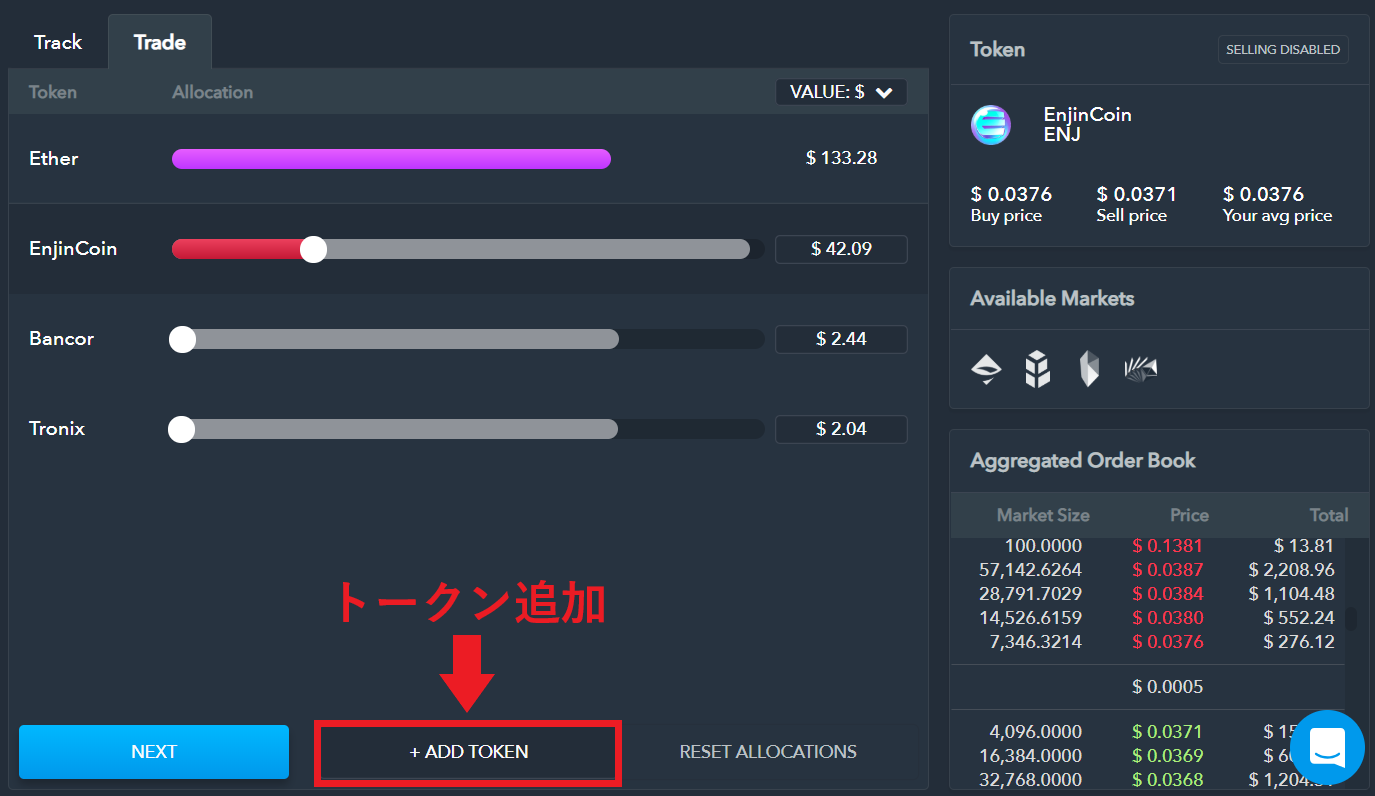This screenshot has height=796, width=1375.
Task: Click the $ 0.0368 buy order price
Action: pos(1168,780)
